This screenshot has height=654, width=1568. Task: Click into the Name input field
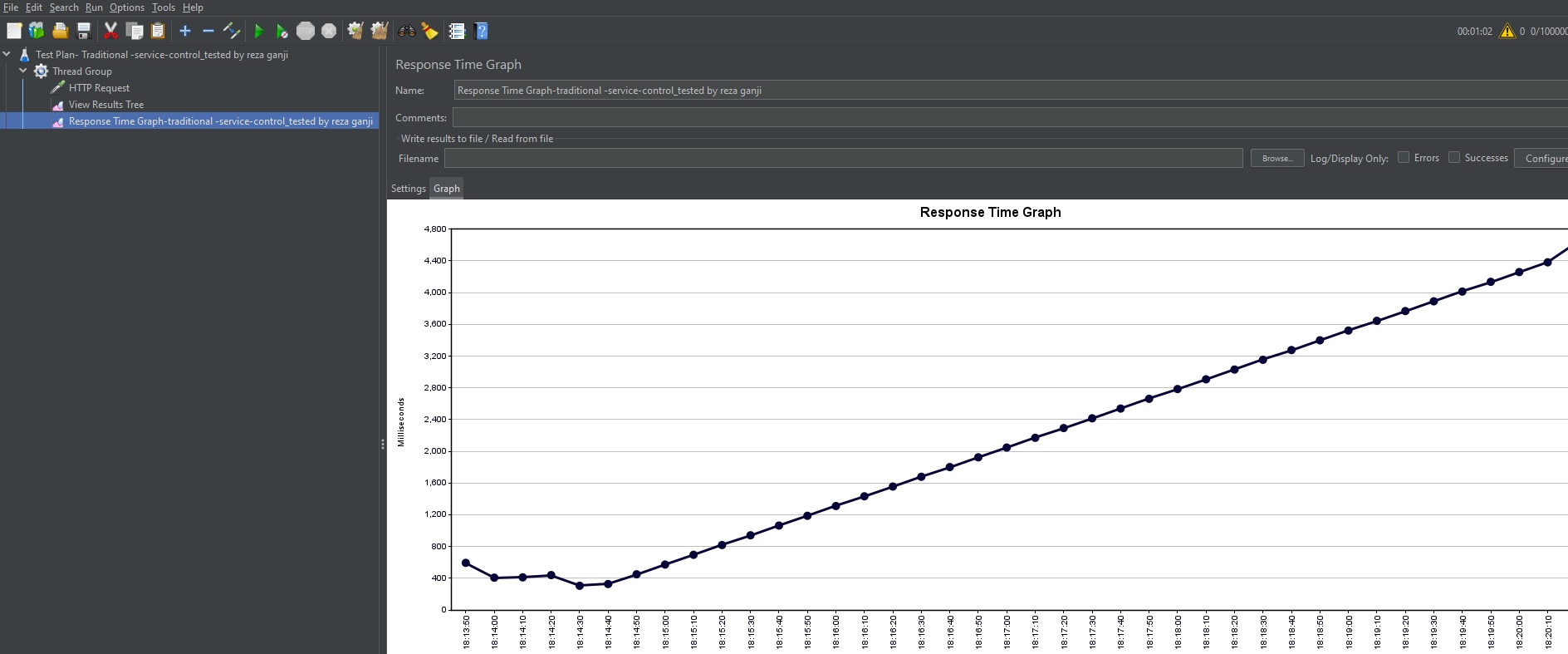[x=1011, y=91]
